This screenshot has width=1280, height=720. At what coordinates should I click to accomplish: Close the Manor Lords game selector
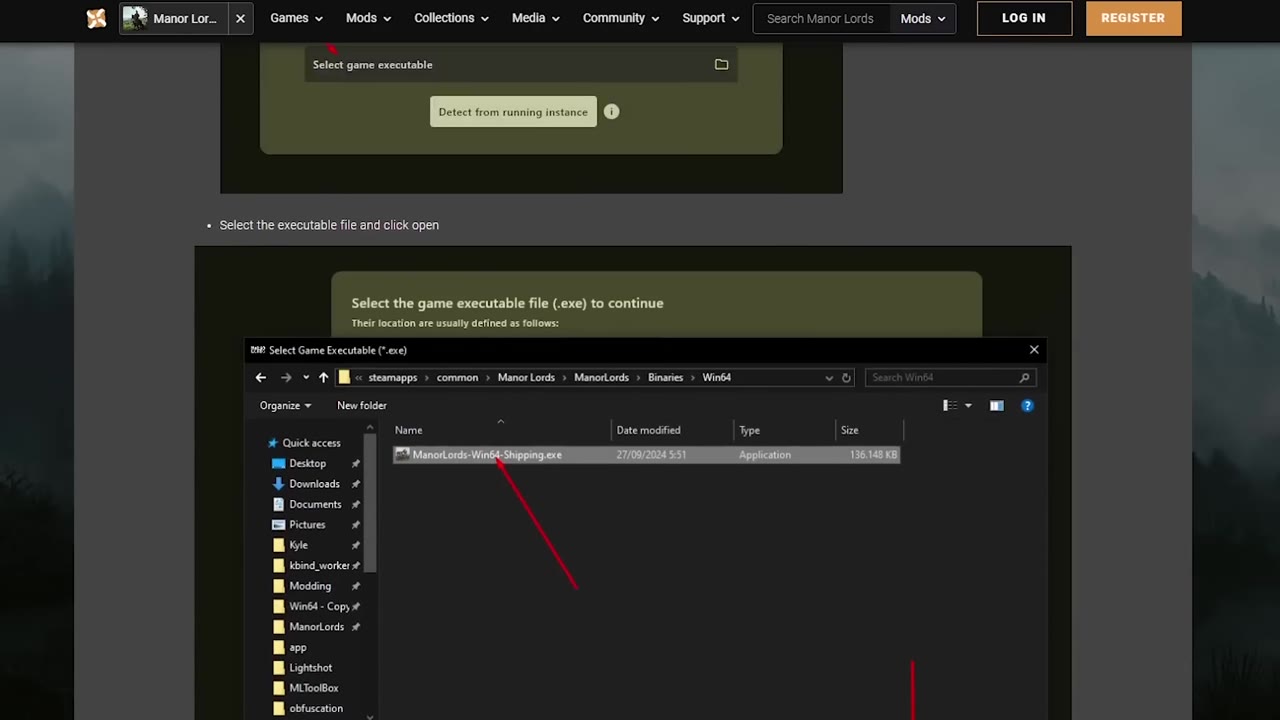click(x=240, y=18)
